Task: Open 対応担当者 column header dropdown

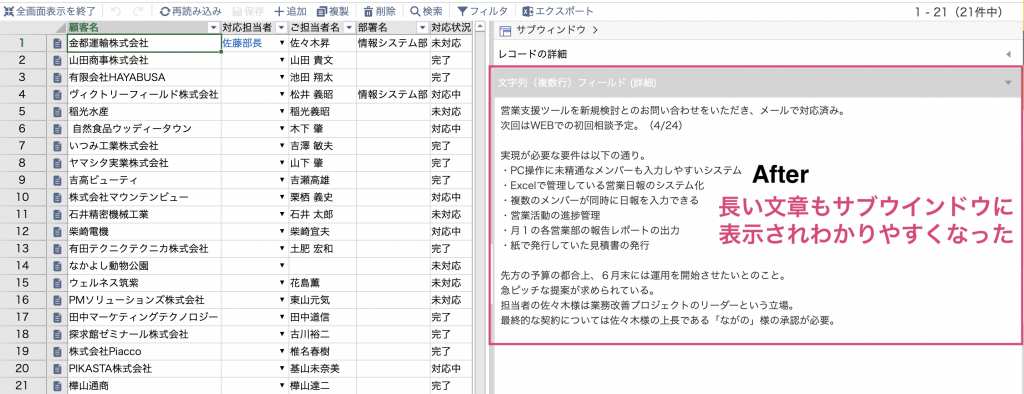Action: (x=281, y=27)
